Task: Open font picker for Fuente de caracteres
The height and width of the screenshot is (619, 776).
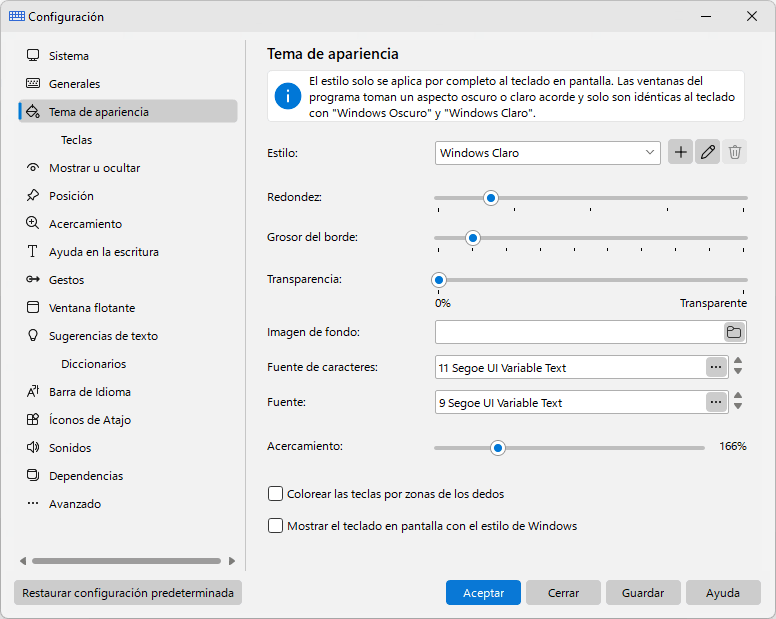Action: (x=716, y=367)
